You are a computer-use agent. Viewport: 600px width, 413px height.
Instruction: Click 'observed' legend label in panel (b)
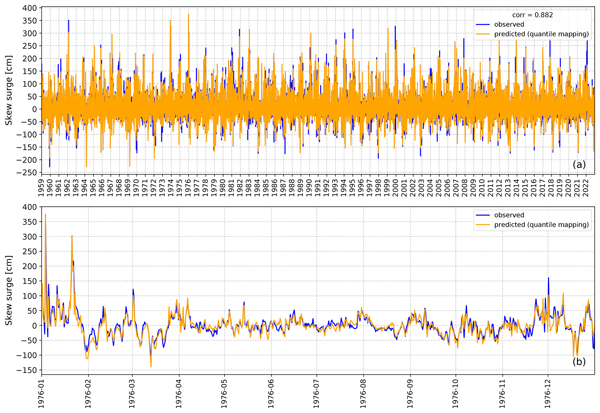509,215
